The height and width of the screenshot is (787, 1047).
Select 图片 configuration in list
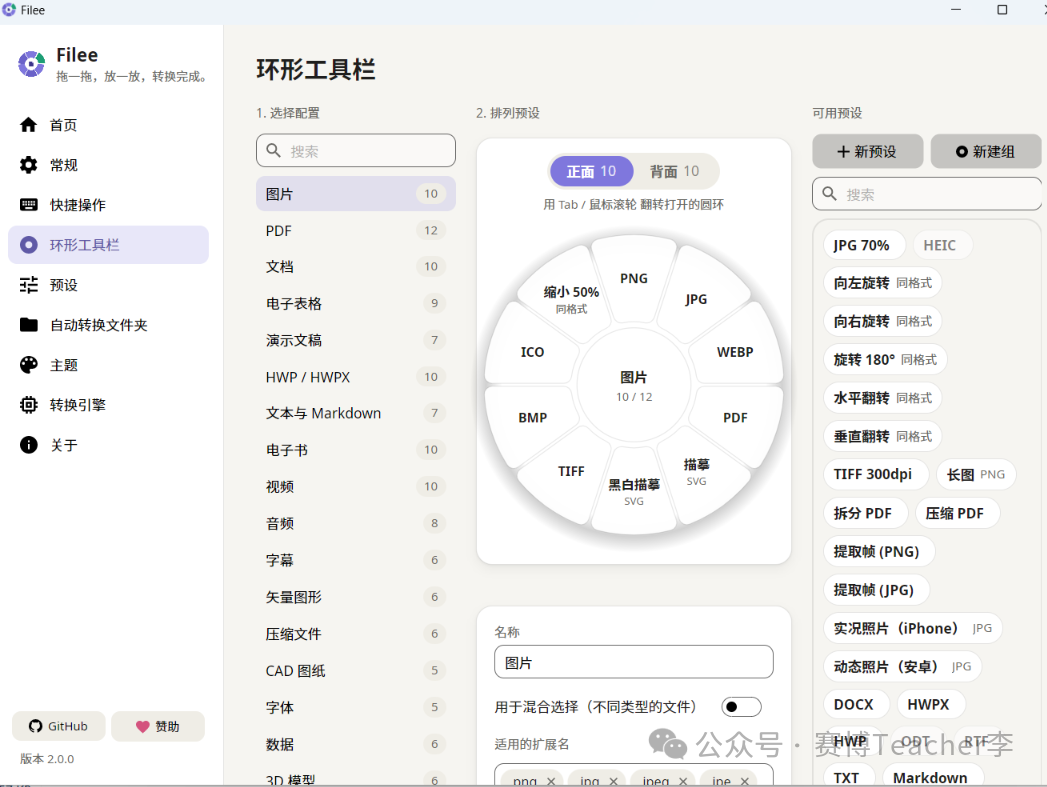click(356, 194)
